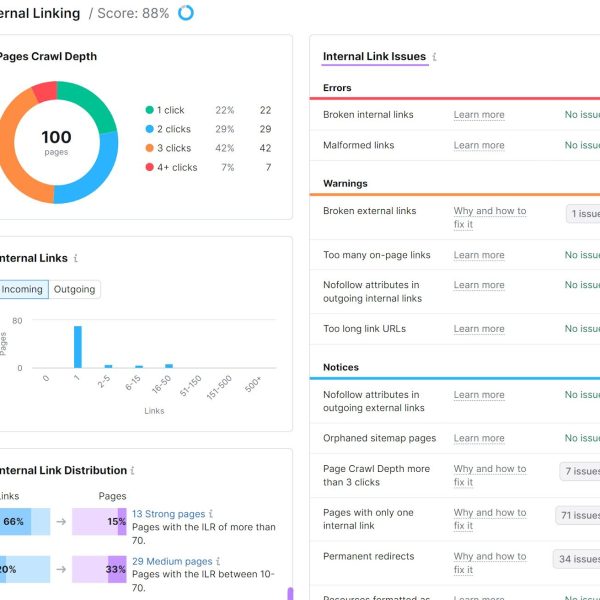Click info icon next to 13 Strong pages
The width and height of the screenshot is (600, 600).
click(x=211, y=514)
